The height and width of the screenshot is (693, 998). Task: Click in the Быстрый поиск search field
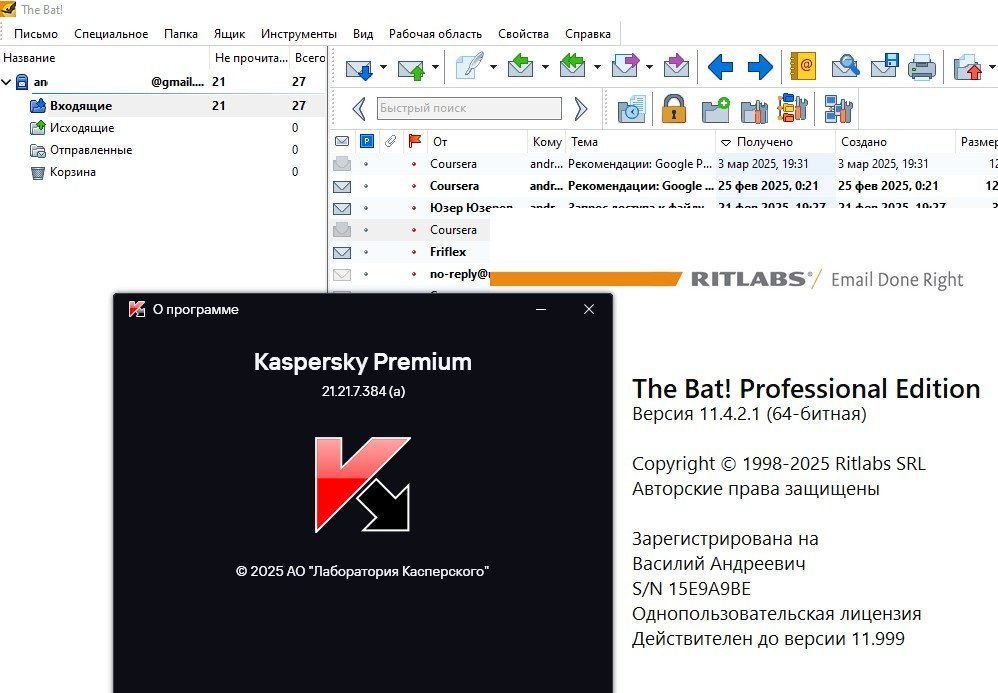point(469,108)
